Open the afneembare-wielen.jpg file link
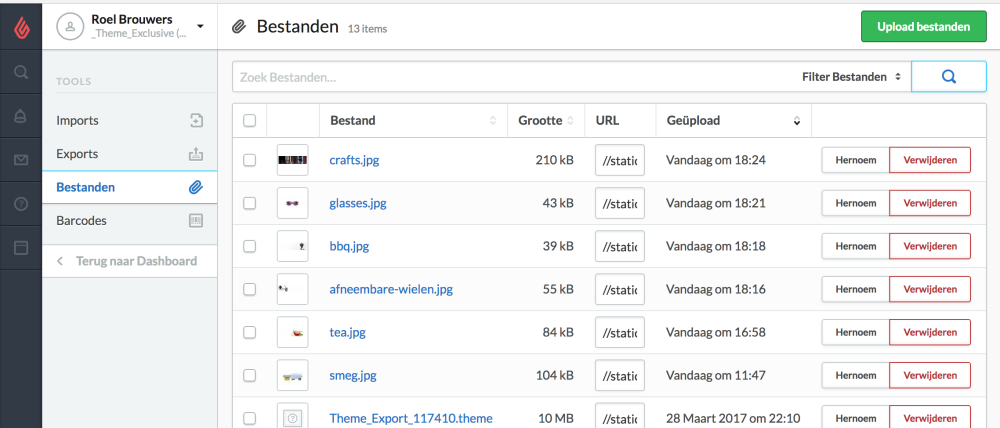Image resolution: width=1000 pixels, height=428 pixels. tap(391, 290)
